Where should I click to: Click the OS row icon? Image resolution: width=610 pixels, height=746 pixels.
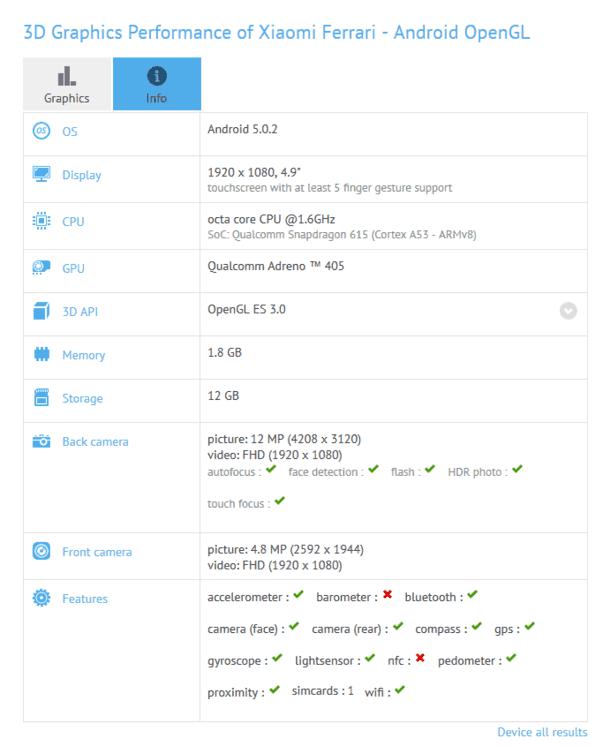tap(41, 130)
